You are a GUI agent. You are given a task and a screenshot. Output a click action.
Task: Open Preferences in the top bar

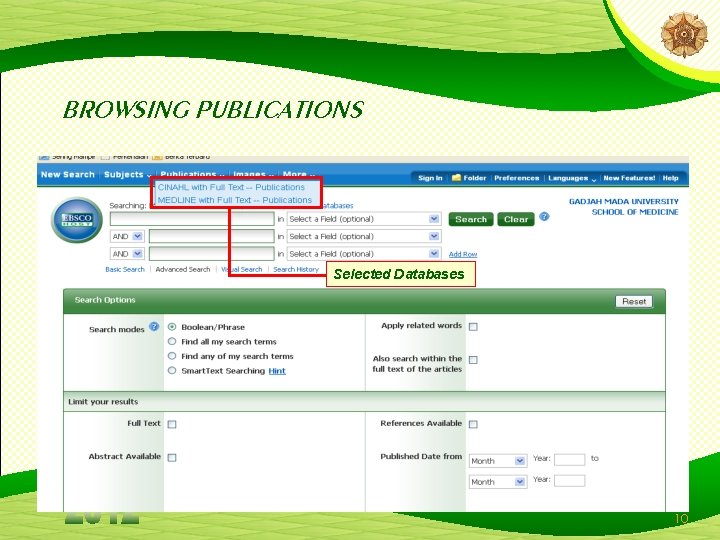point(517,178)
